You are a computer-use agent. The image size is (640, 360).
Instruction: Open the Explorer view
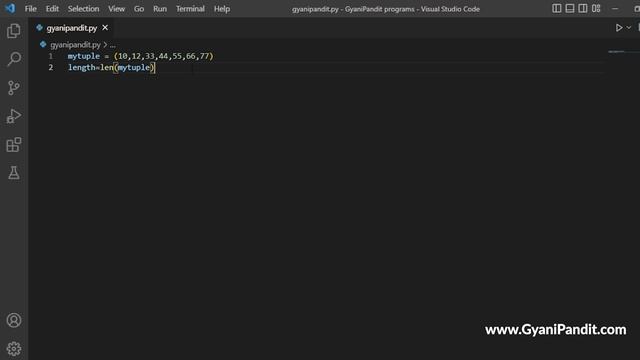[13, 31]
